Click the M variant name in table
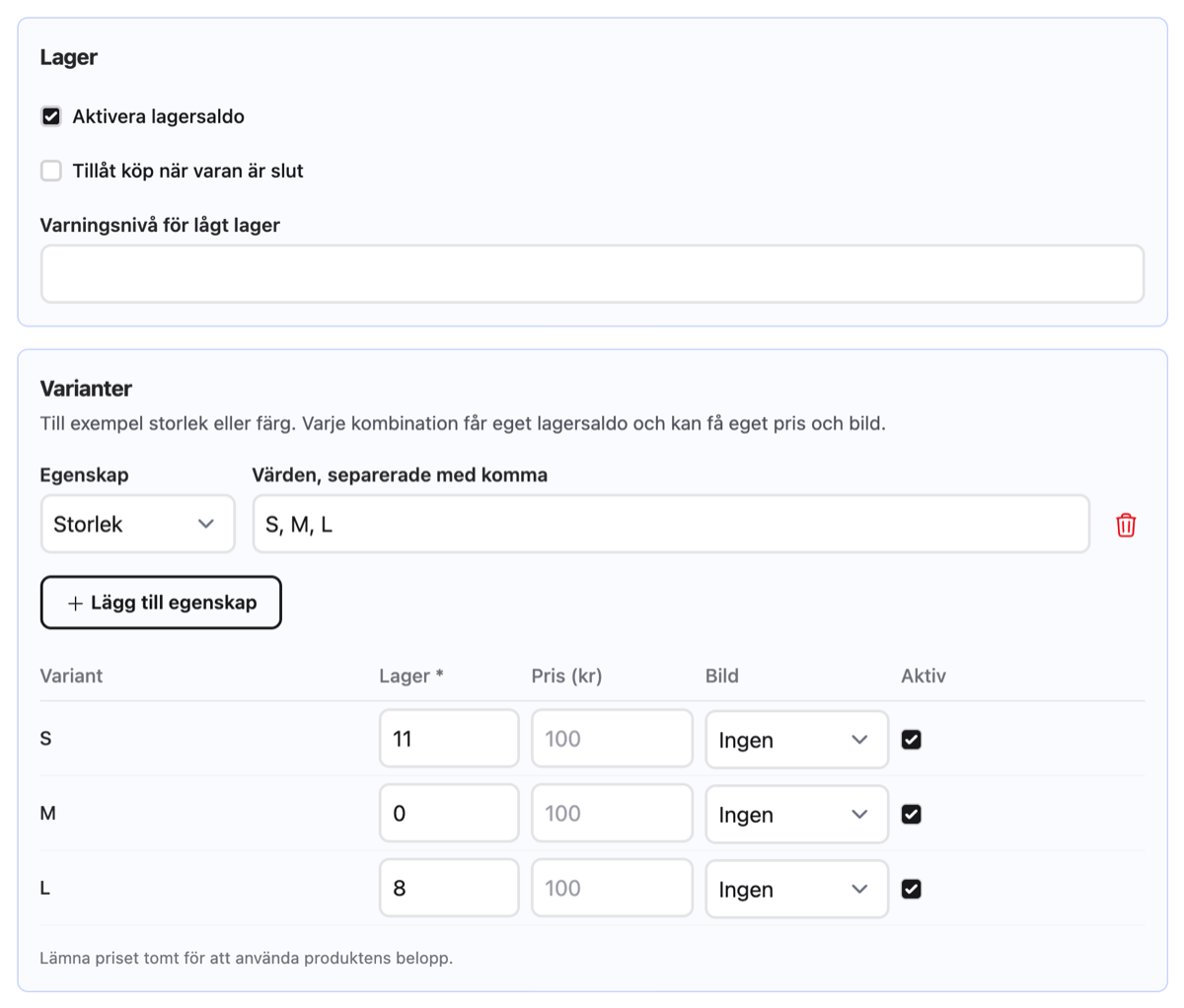 (x=47, y=814)
